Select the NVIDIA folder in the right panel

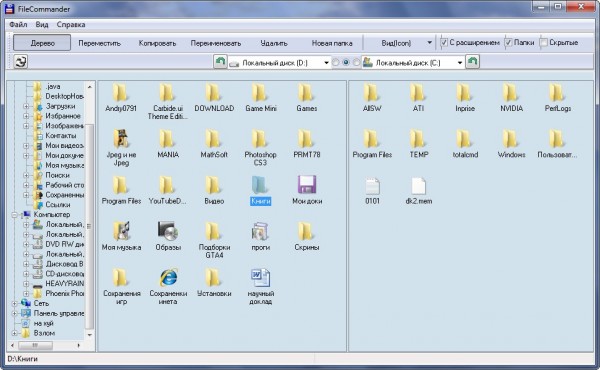(x=511, y=93)
